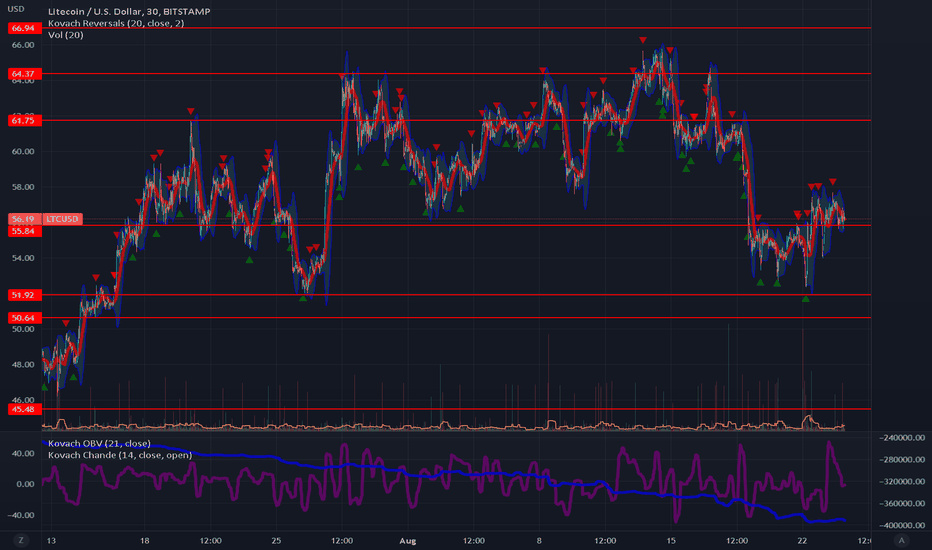Click the 15 date label on time axis

pos(671,540)
